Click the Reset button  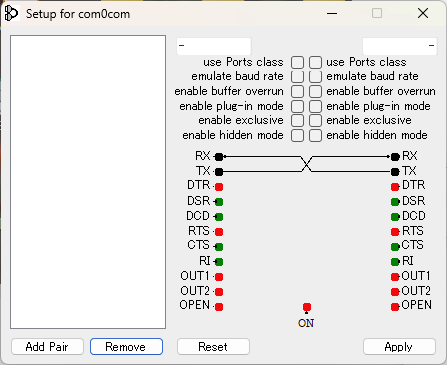(x=213, y=347)
